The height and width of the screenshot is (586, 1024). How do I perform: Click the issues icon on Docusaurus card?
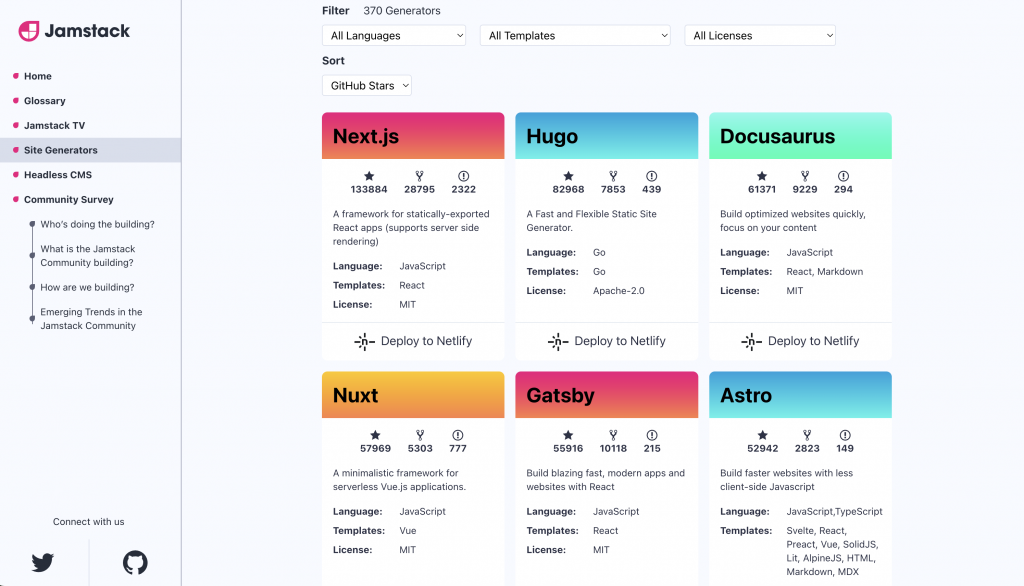(844, 176)
